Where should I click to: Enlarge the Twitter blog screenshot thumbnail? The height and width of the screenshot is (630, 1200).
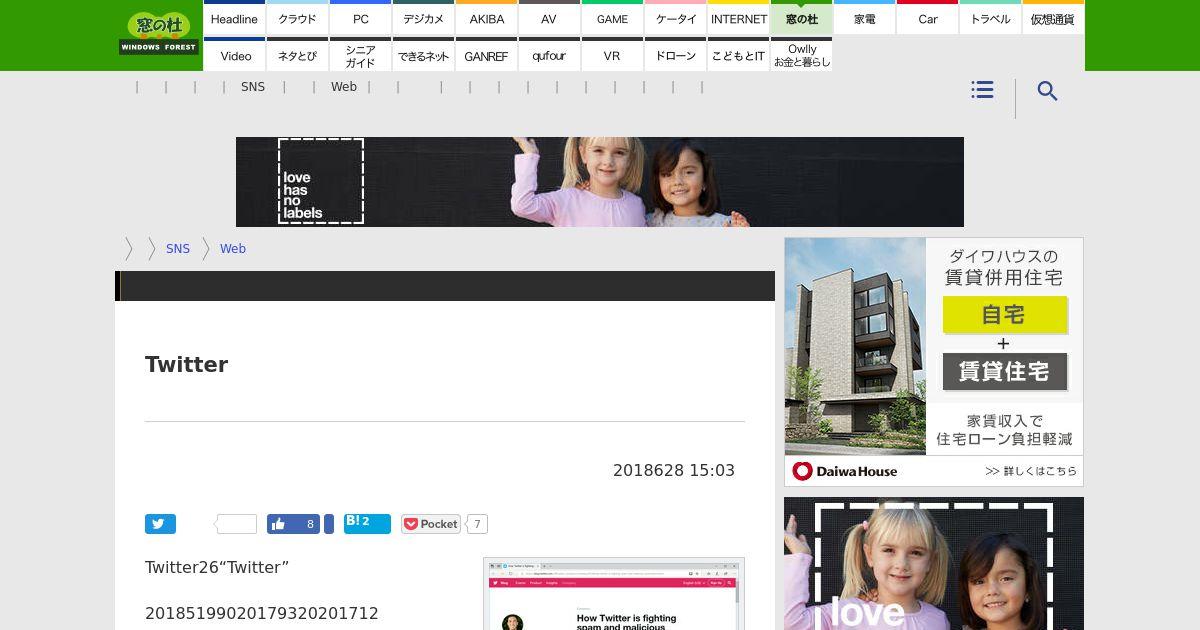coord(614,594)
